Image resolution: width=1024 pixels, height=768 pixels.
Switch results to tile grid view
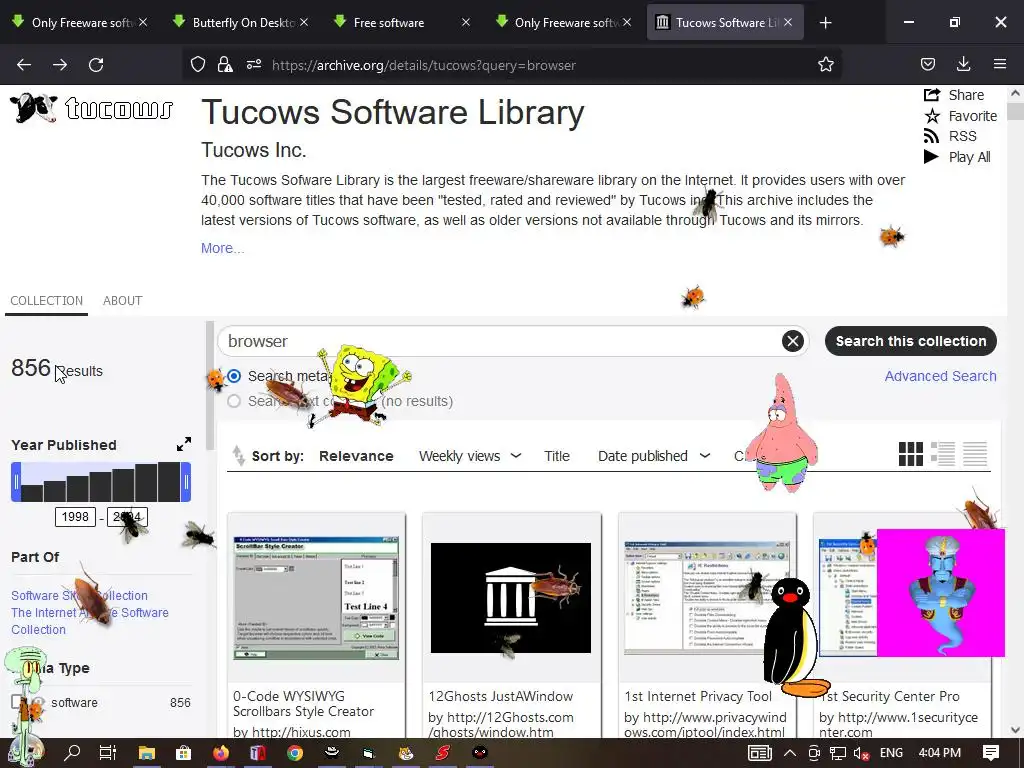click(x=911, y=454)
